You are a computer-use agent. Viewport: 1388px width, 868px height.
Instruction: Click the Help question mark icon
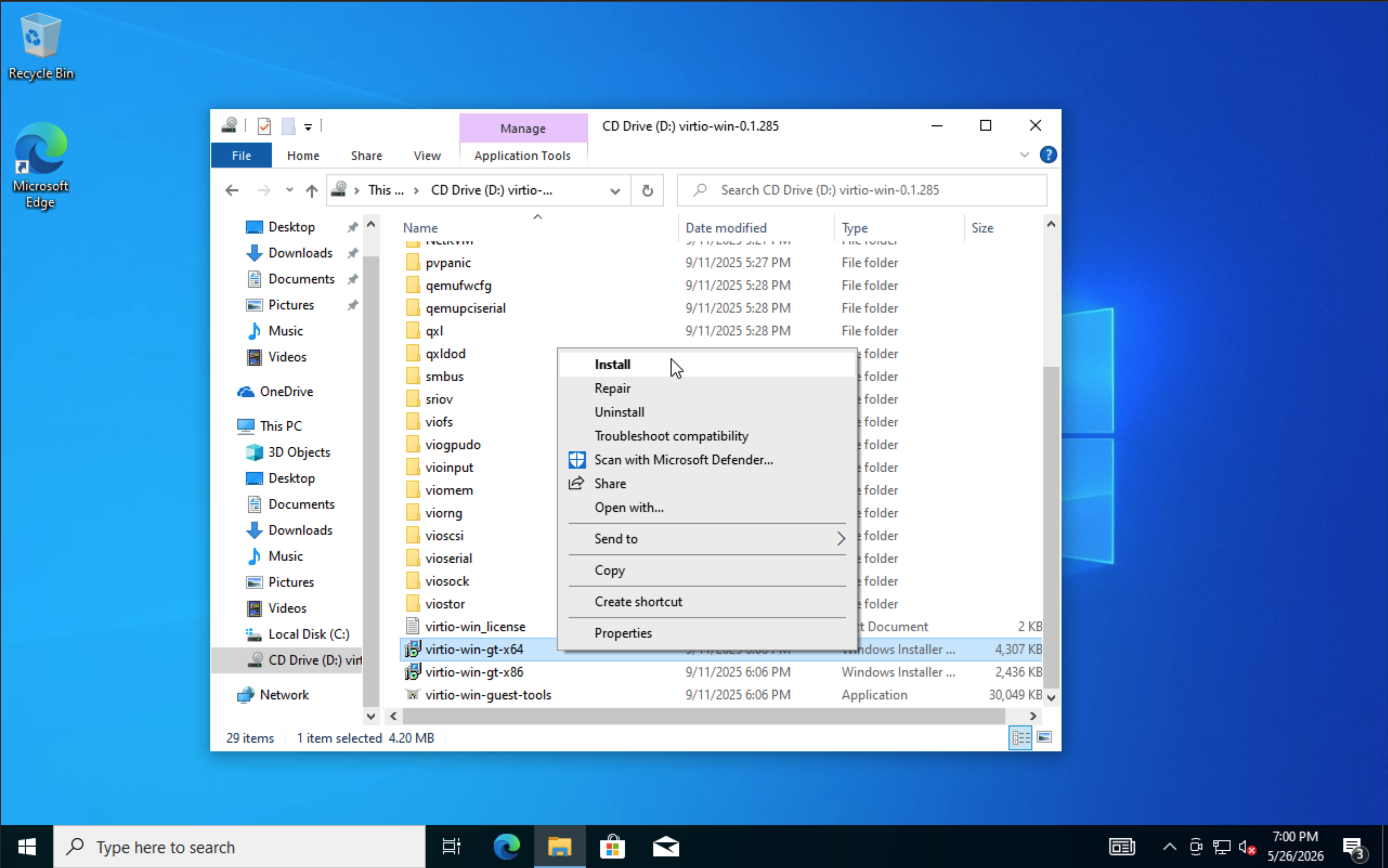pyautogui.click(x=1048, y=155)
